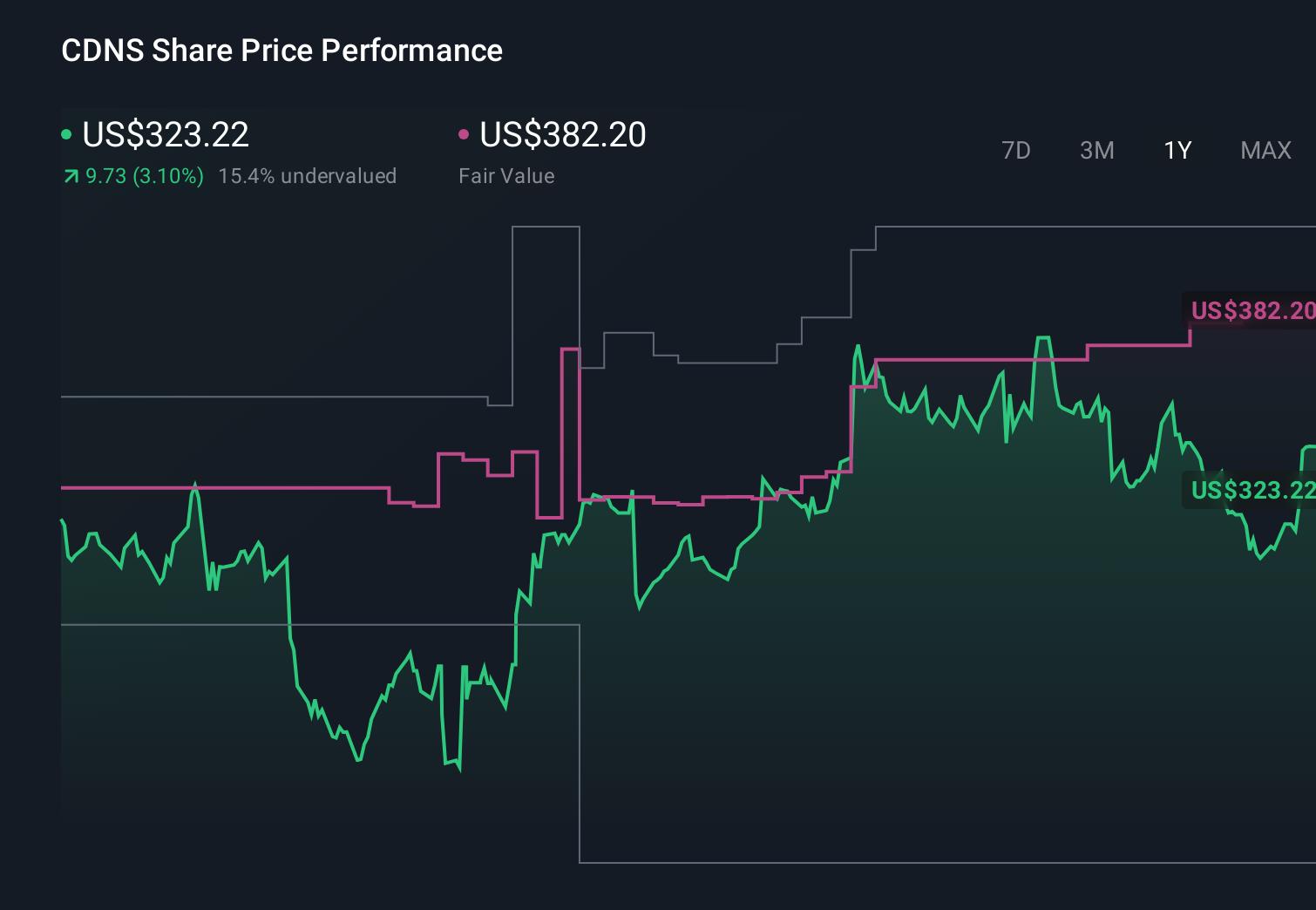
Task: Click the CDNS Share Price Performance title
Action: (x=282, y=51)
